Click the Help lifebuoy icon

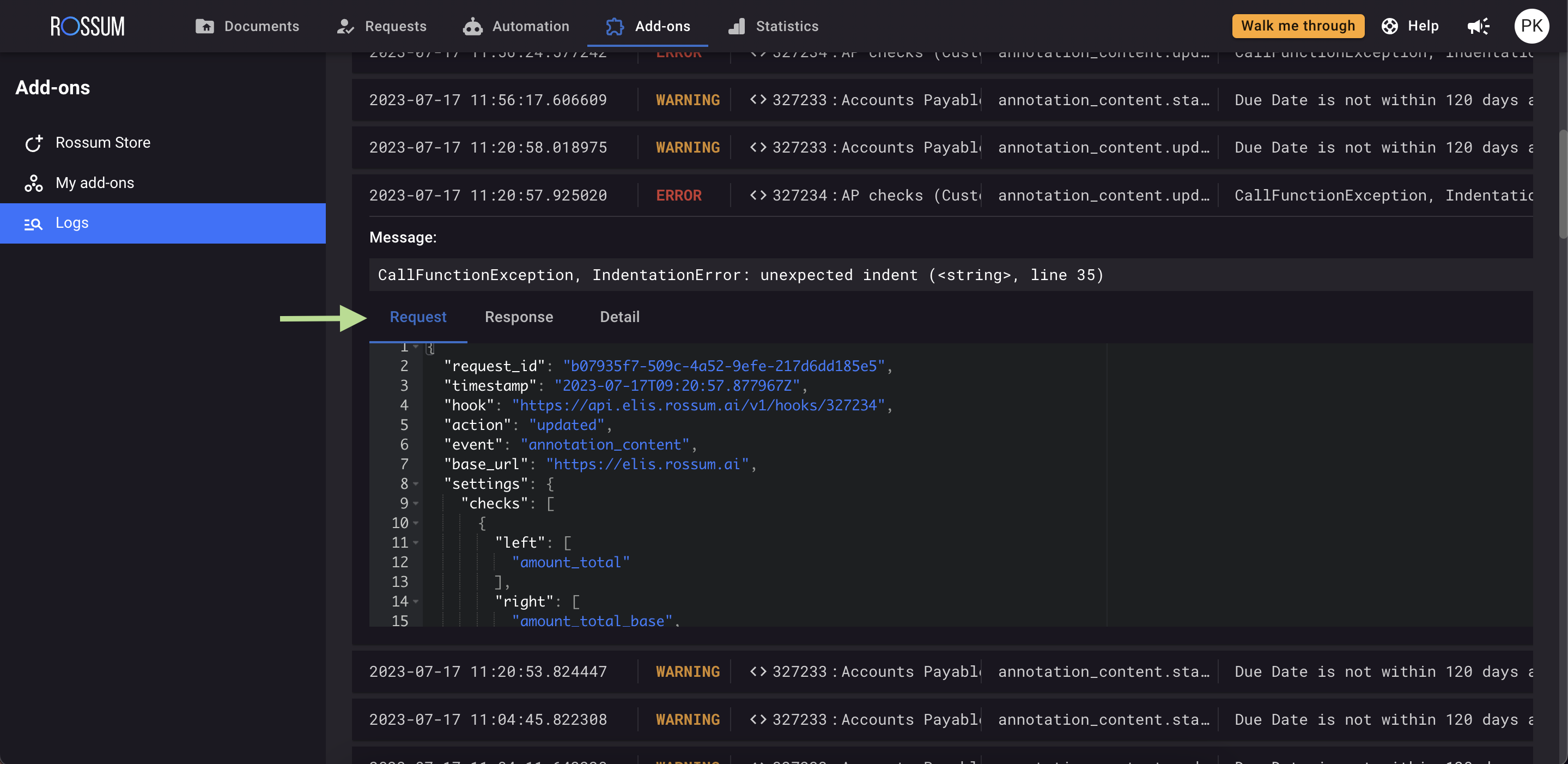pos(1389,26)
